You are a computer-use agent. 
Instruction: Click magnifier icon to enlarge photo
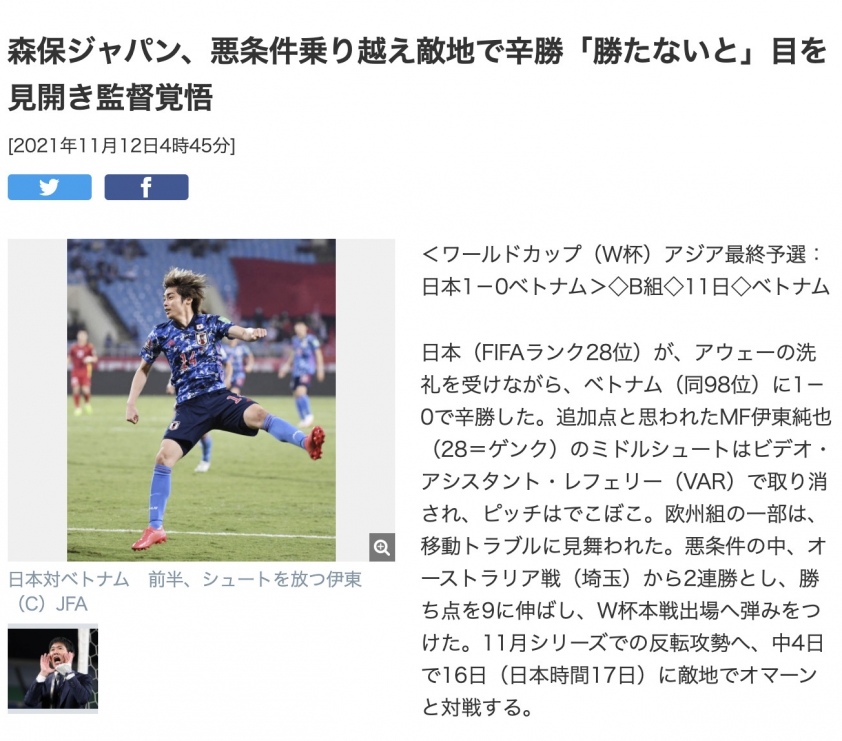382,547
